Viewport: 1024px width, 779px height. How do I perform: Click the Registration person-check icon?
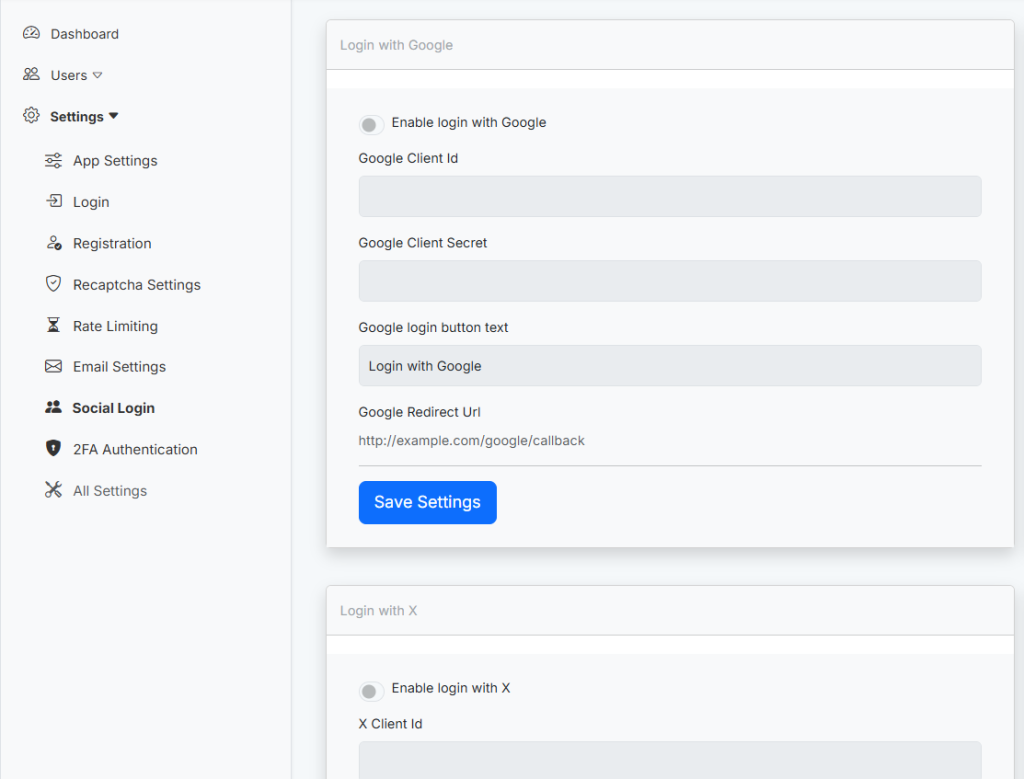click(x=54, y=243)
